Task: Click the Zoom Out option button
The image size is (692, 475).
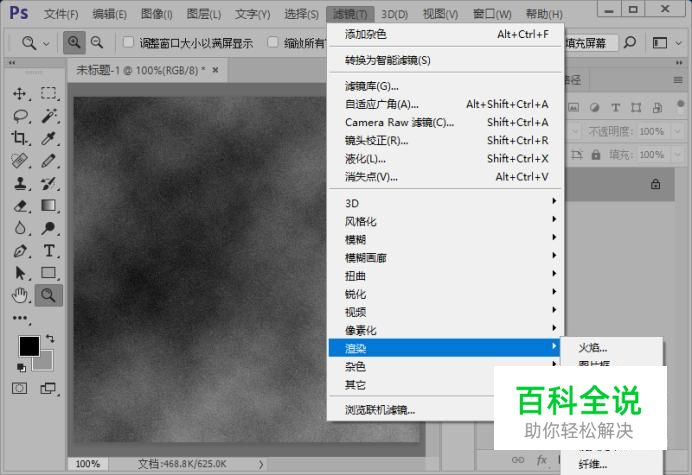Action: 97,43
